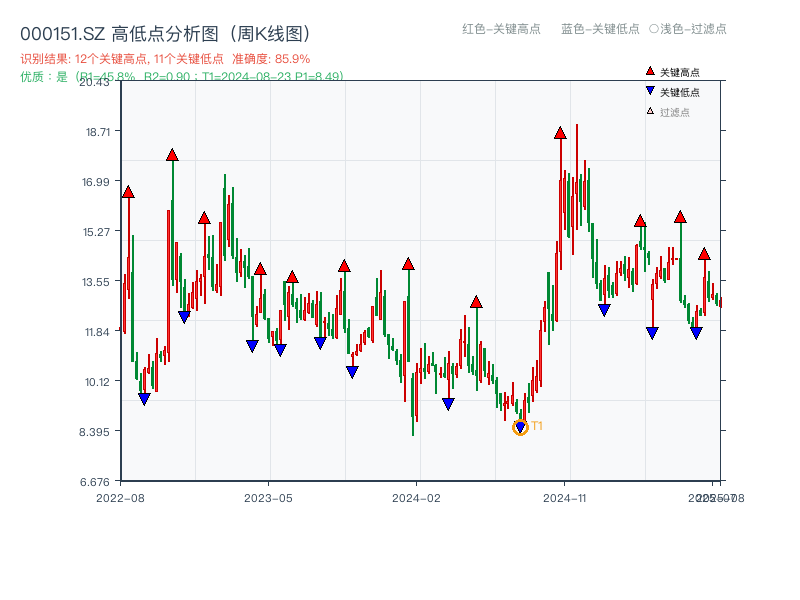The height and width of the screenshot is (600, 800).
Task: Select the red 关键高点 triangle icon in the legend
Action: click(649, 70)
